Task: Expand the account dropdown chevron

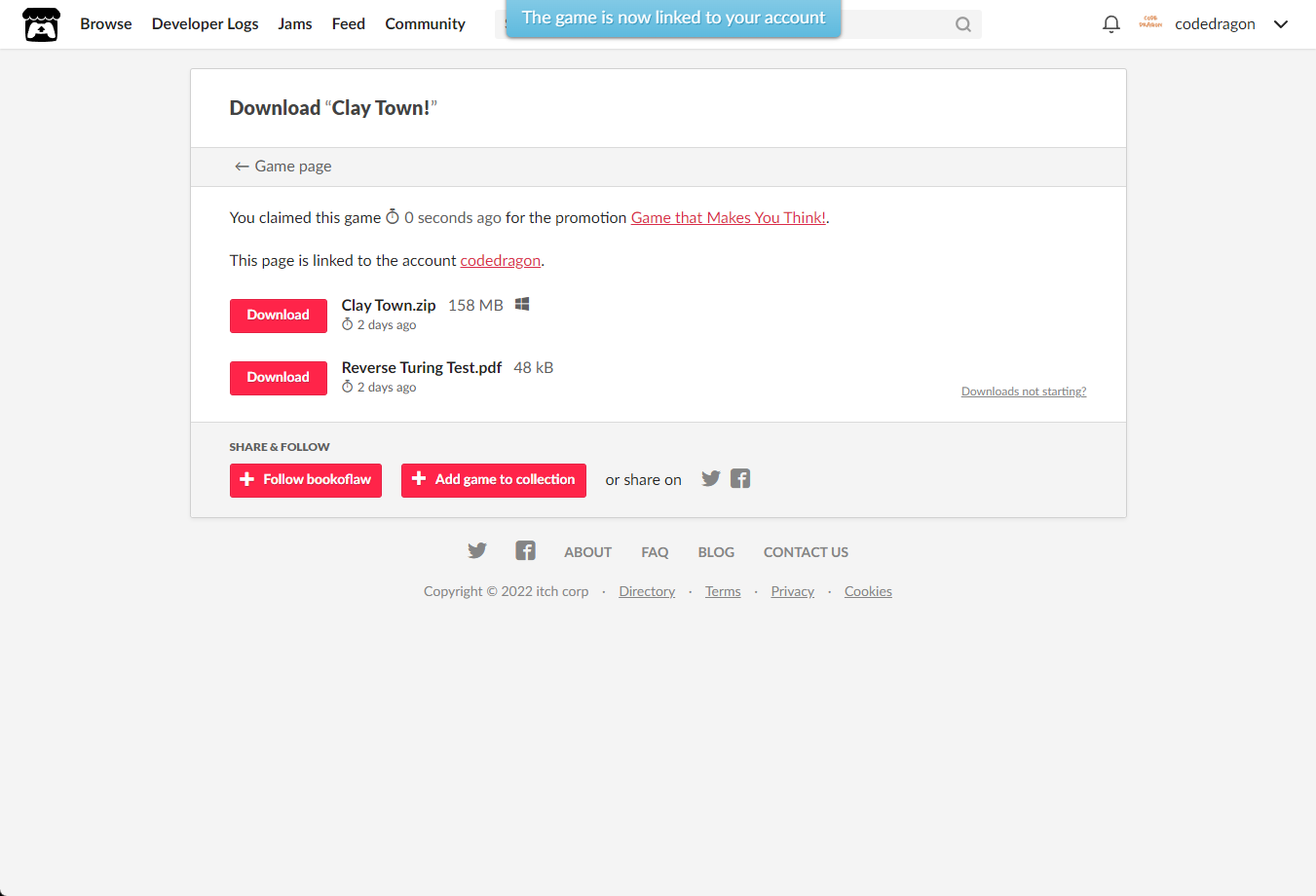Action: pos(1281,24)
